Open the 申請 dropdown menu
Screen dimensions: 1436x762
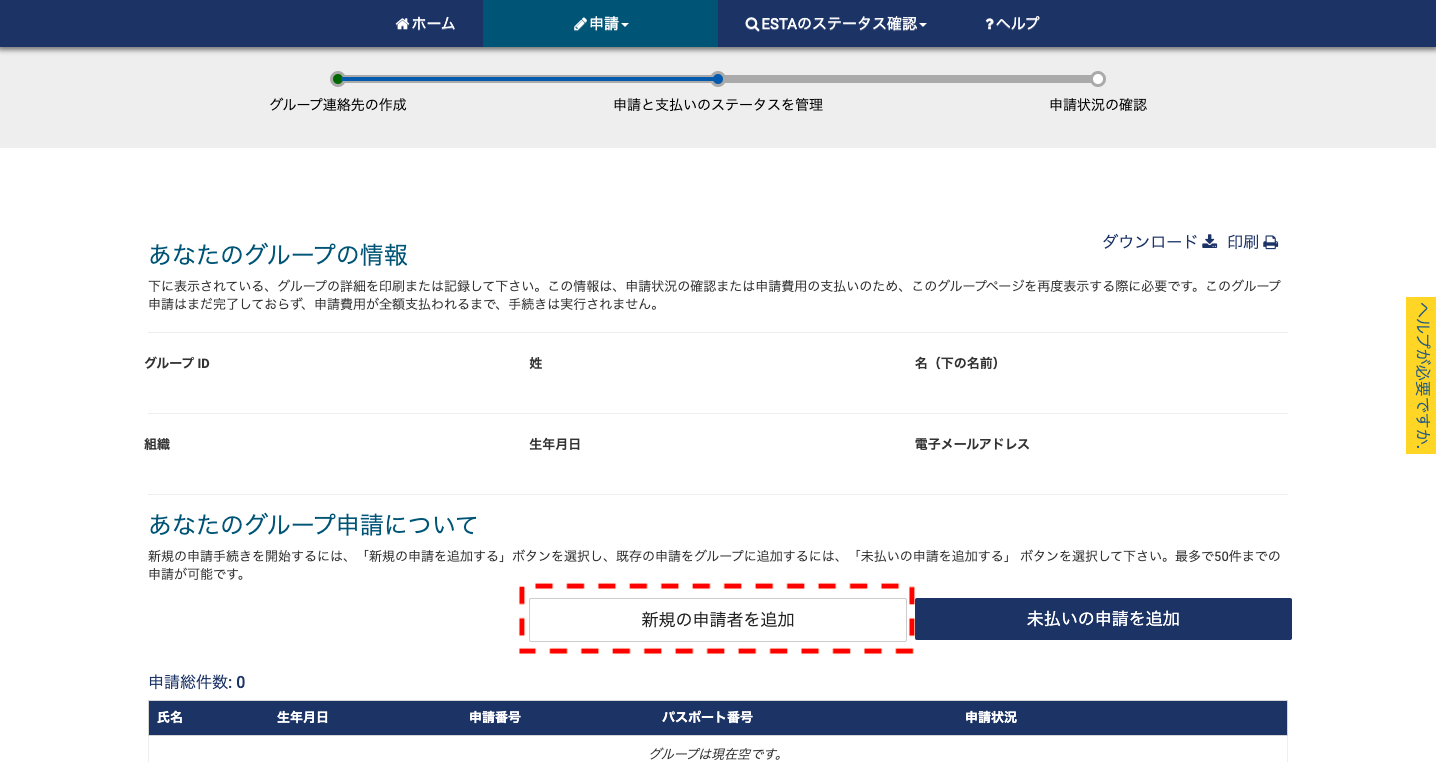coord(600,23)
